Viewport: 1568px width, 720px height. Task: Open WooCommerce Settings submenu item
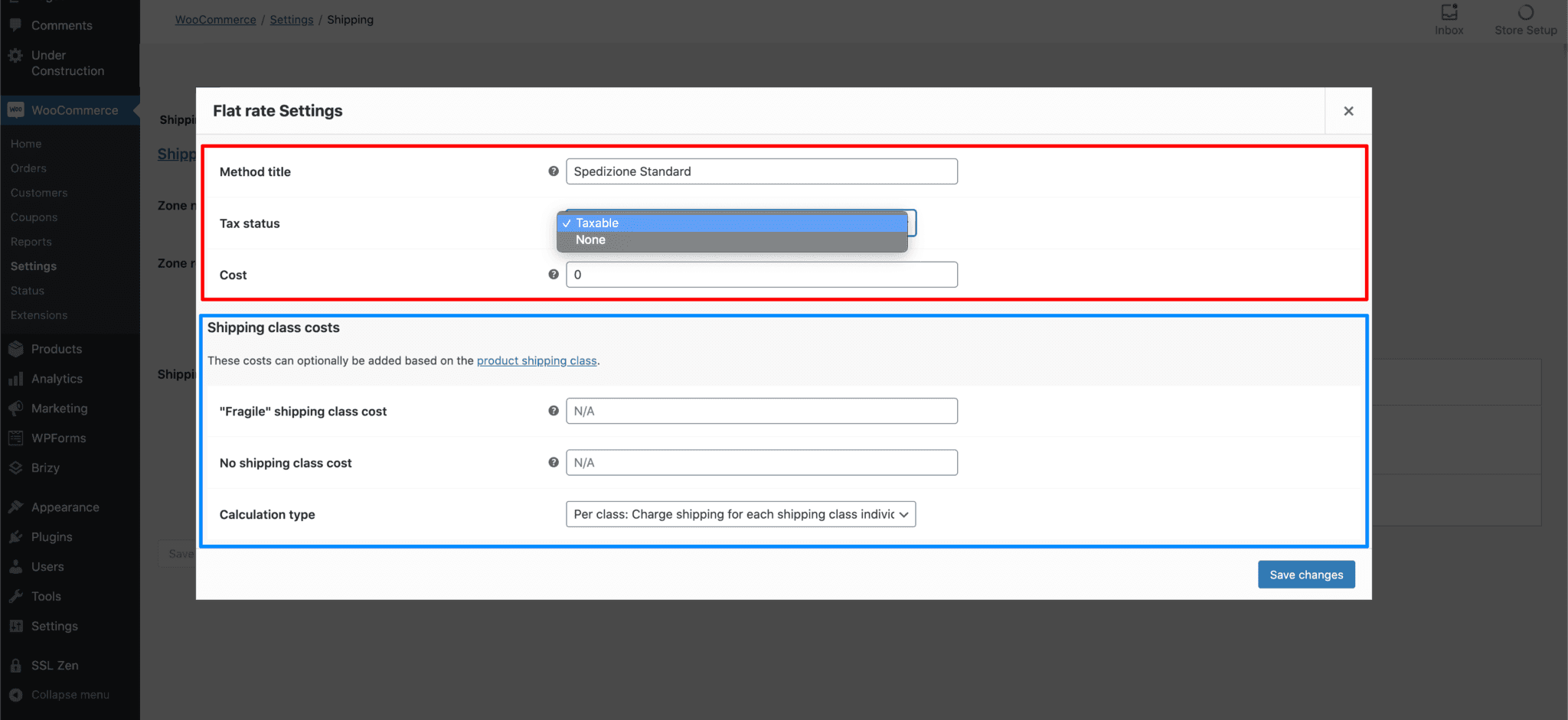(x=34, y=266)
